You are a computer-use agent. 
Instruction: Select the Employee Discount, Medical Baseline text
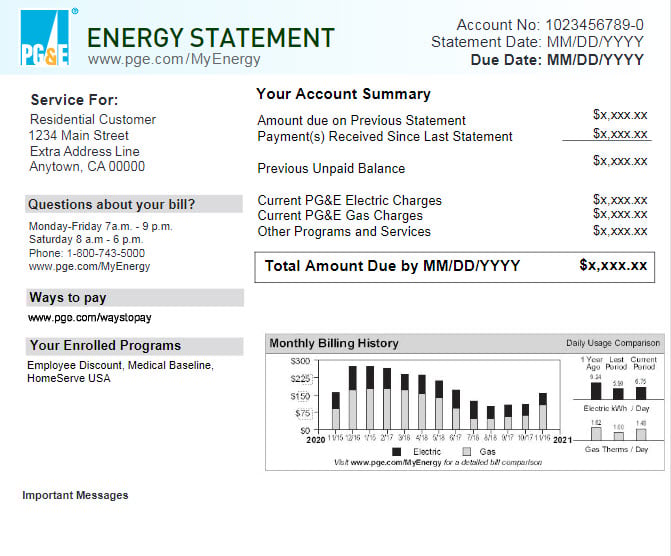point(120,365)
